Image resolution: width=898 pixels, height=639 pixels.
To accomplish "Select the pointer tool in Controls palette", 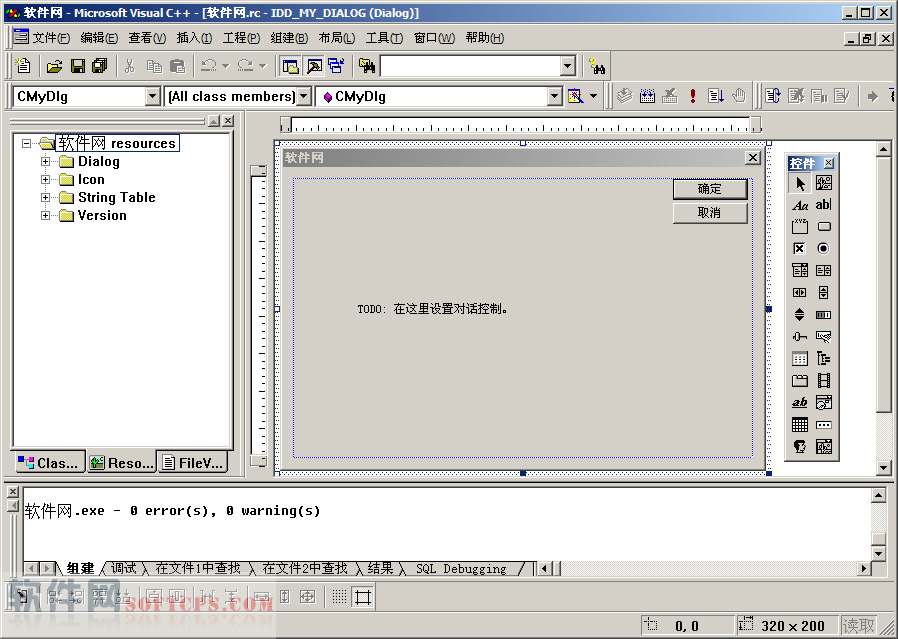I will 800,183.
